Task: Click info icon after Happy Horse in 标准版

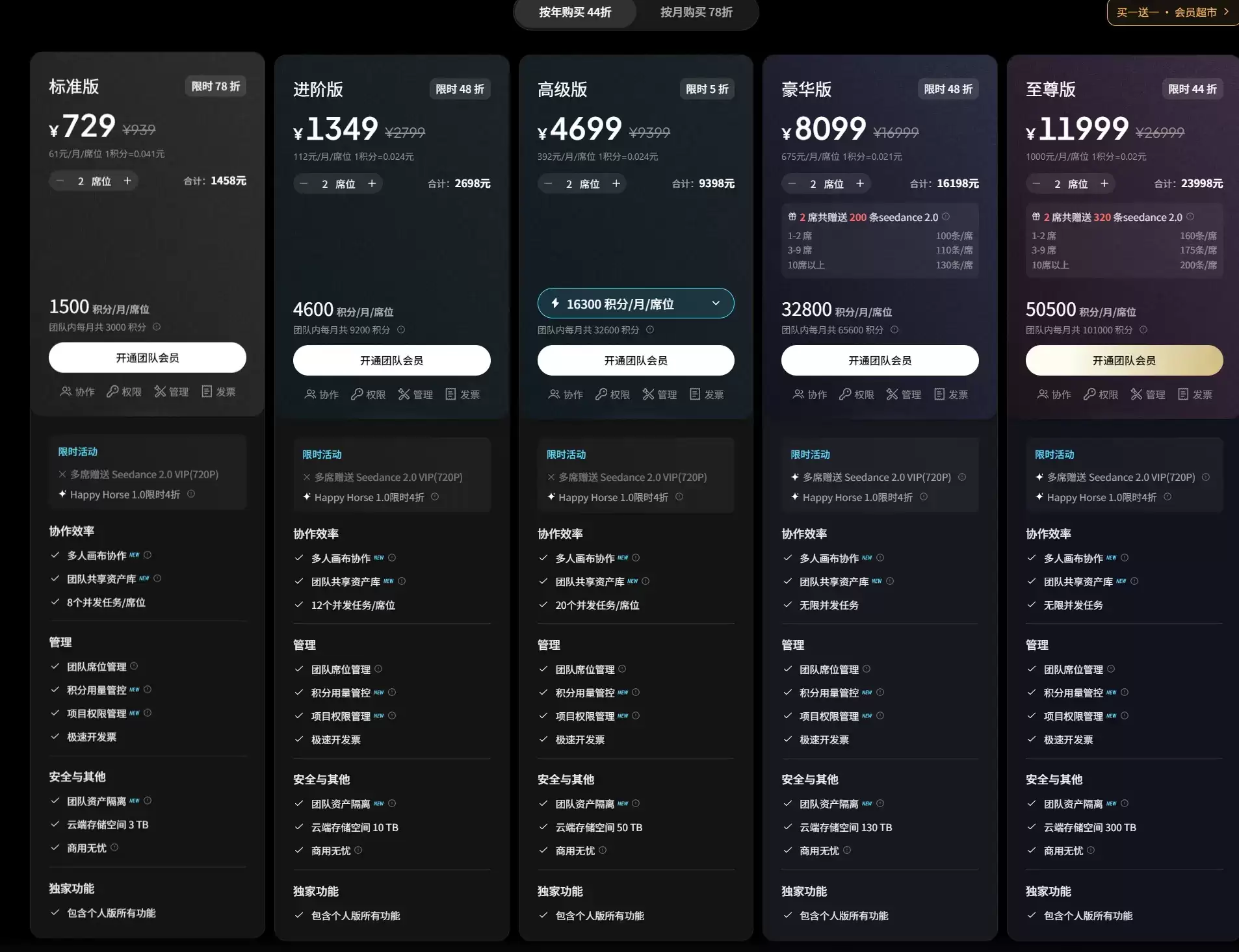Action: 191,494
